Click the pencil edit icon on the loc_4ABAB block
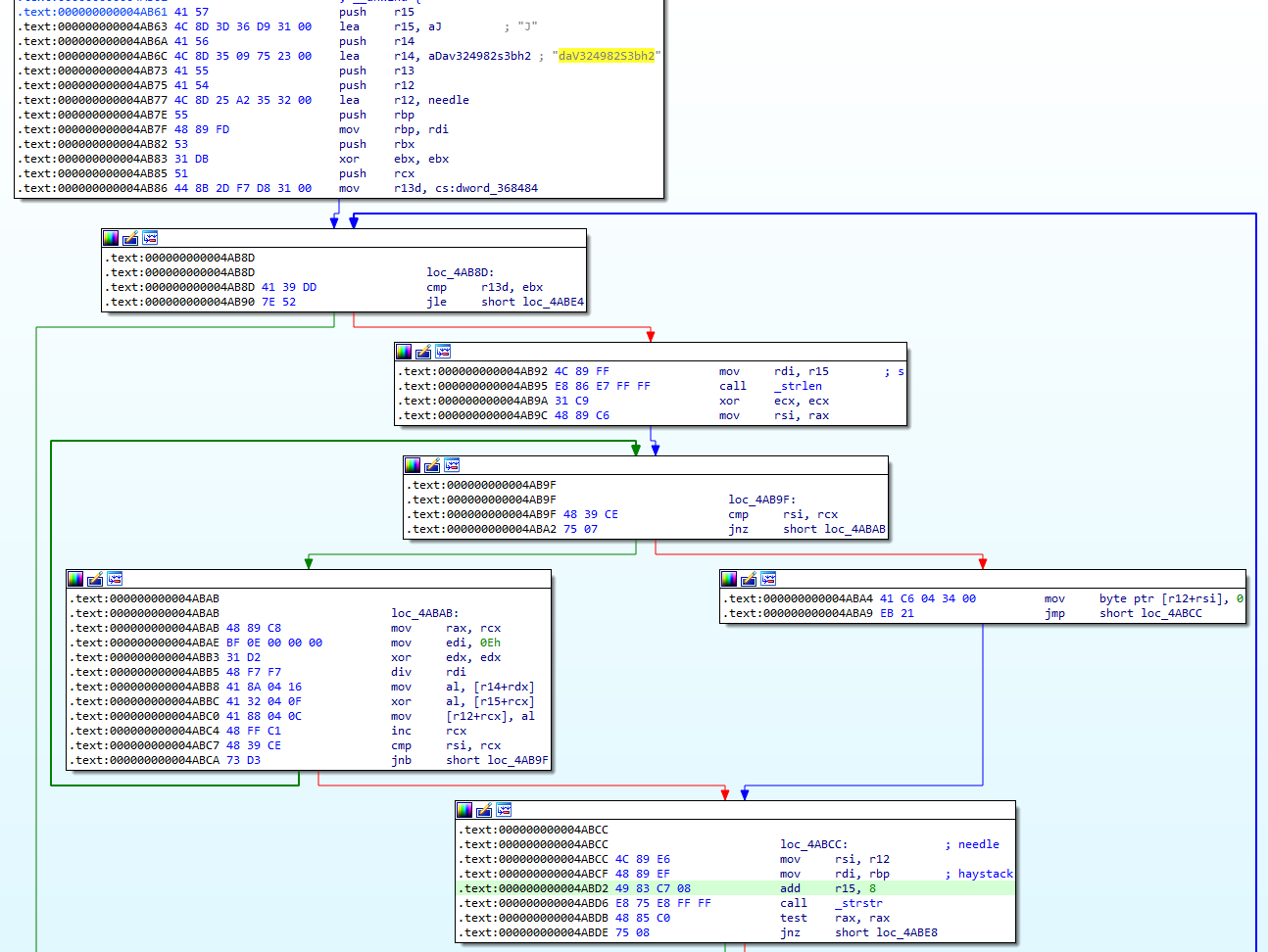The height and width of the screenshot is (952, 1268). click(95, 579)
